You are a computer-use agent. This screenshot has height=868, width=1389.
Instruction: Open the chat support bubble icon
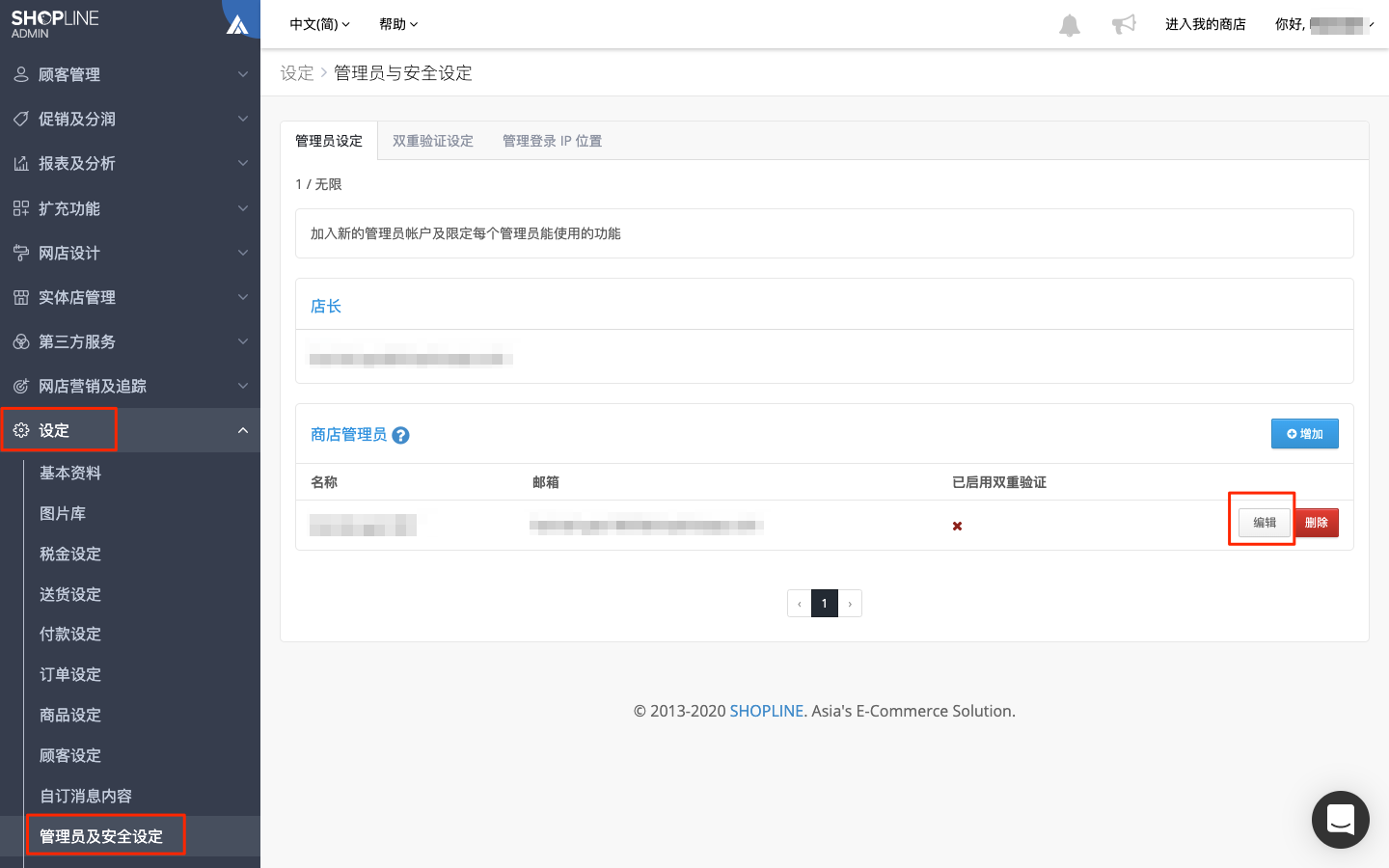pyautogui.click(x=1340, y=820)
